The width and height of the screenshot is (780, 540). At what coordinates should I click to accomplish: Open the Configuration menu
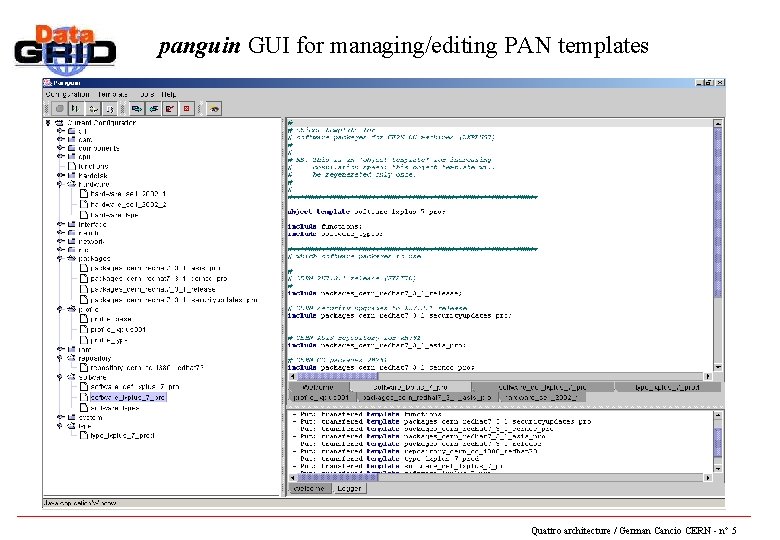click(68, 94)
